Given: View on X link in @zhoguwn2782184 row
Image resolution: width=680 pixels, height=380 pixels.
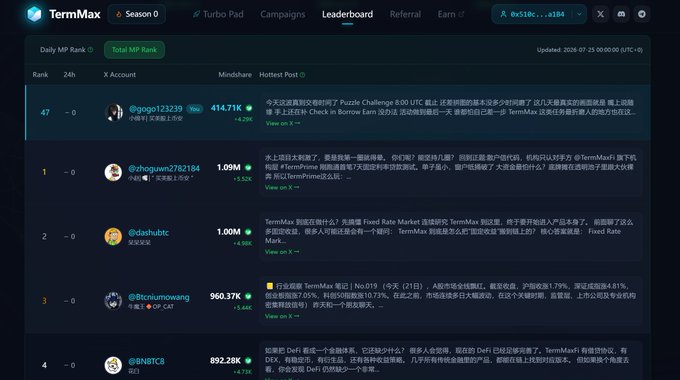Looking at the screenshot, I should [282, 187].
